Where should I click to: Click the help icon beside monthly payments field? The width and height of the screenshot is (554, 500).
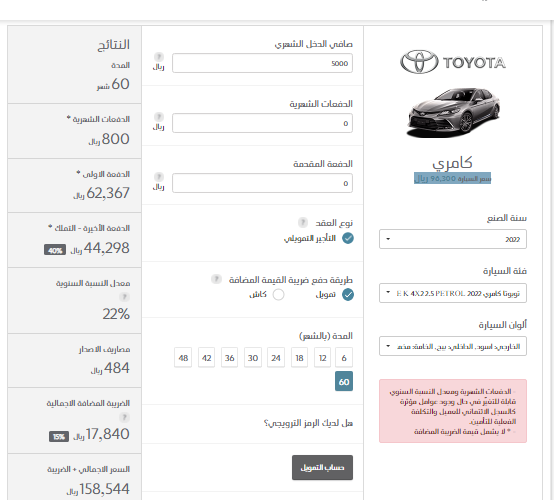pyautogui.click(x=159, y=117)
